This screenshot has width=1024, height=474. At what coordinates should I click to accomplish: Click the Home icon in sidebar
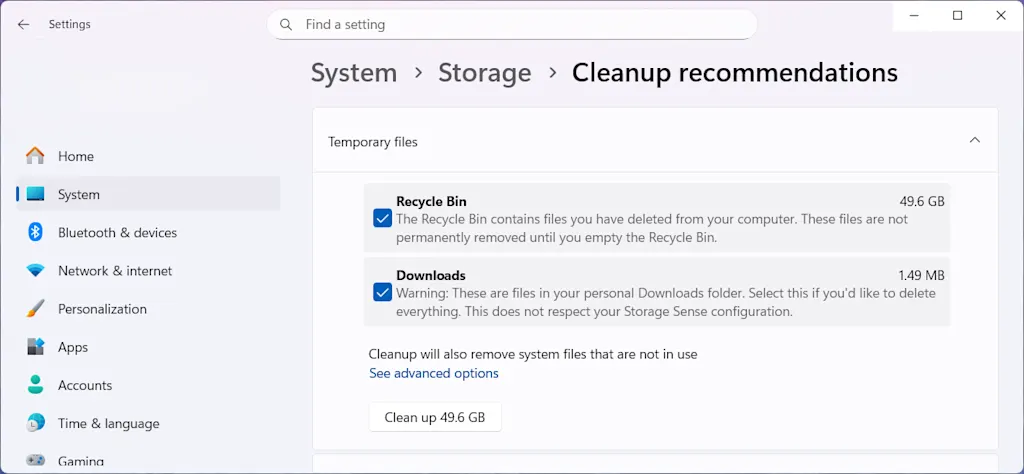click(x=35, y=156)
